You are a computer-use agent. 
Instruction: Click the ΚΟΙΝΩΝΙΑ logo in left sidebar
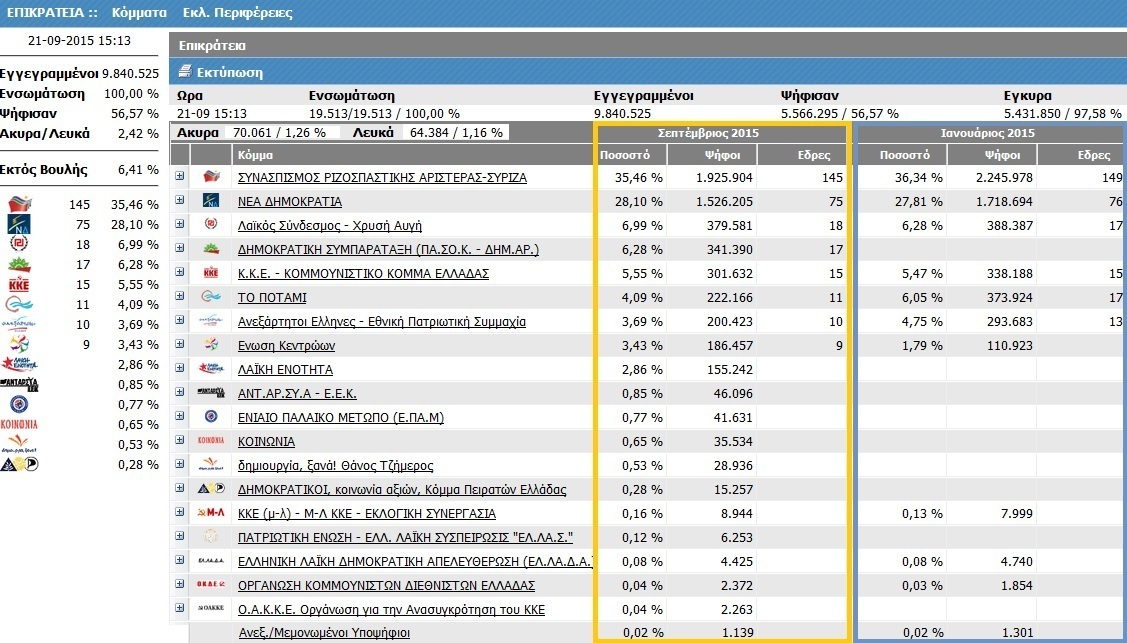pyautogui.click(x=19, y=425)
